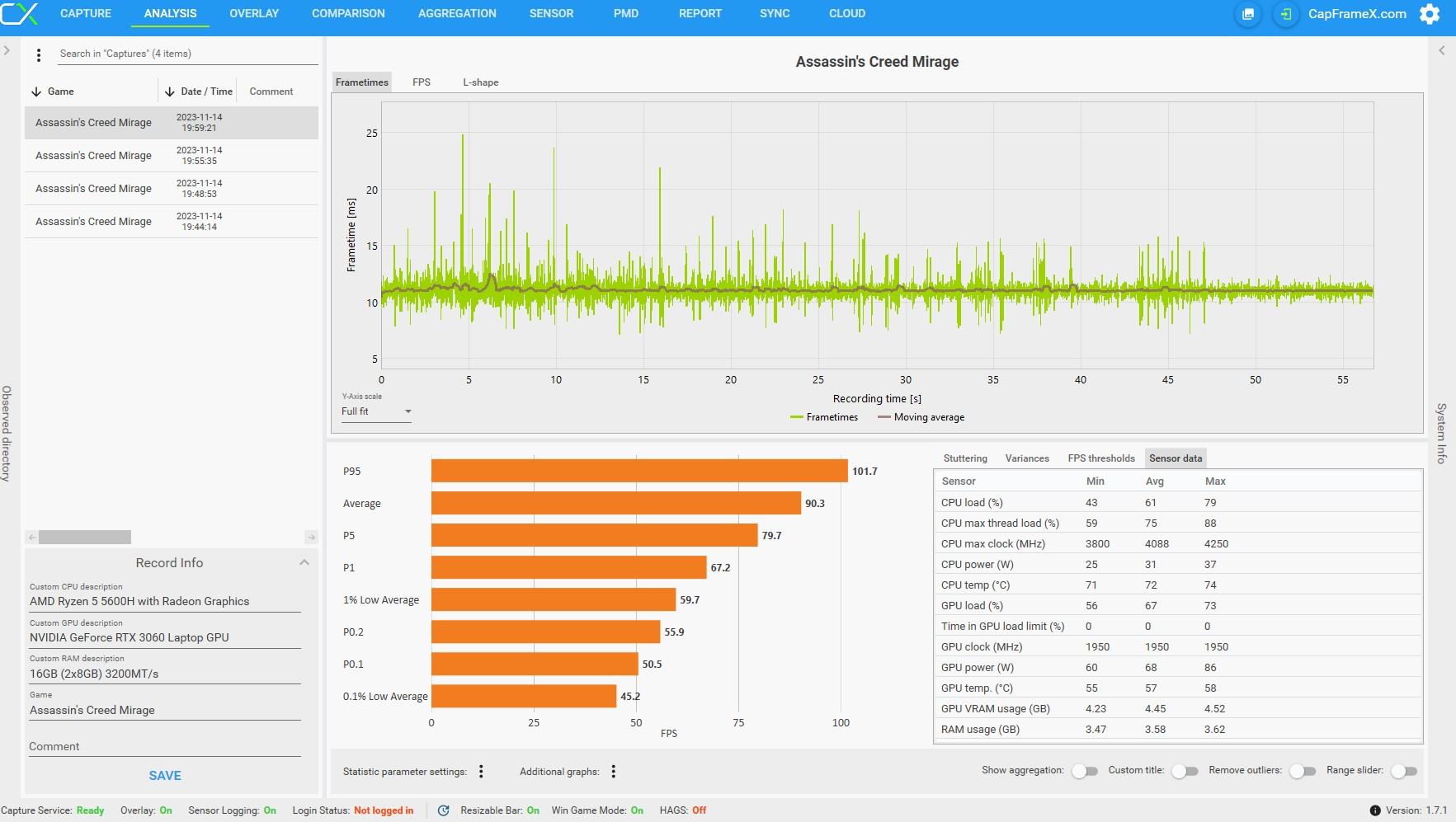
Task: Expand the System Info side panel
Action: (1442, 50)
